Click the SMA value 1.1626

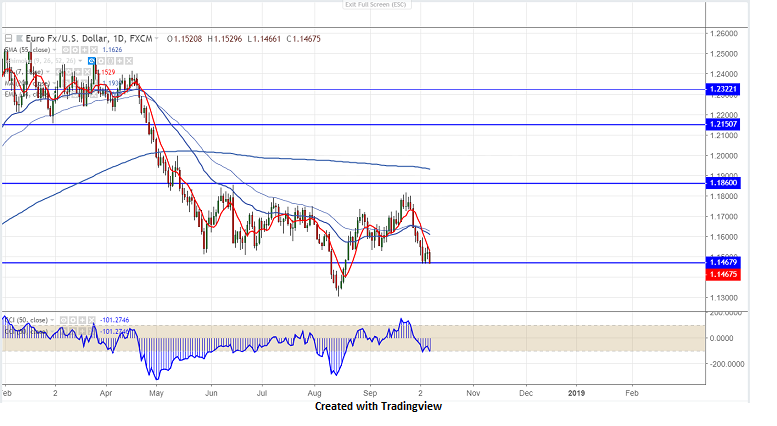click(112, 50)
